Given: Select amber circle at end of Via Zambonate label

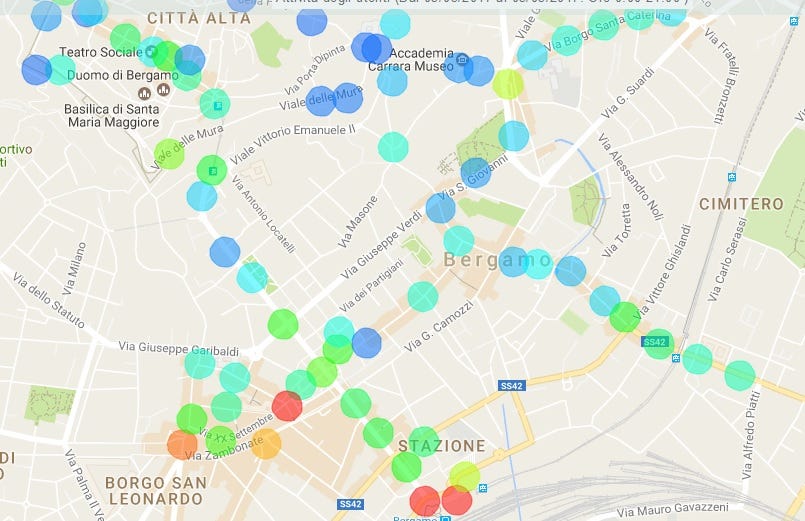Looking at the screenshot, I should coord(266,443).
